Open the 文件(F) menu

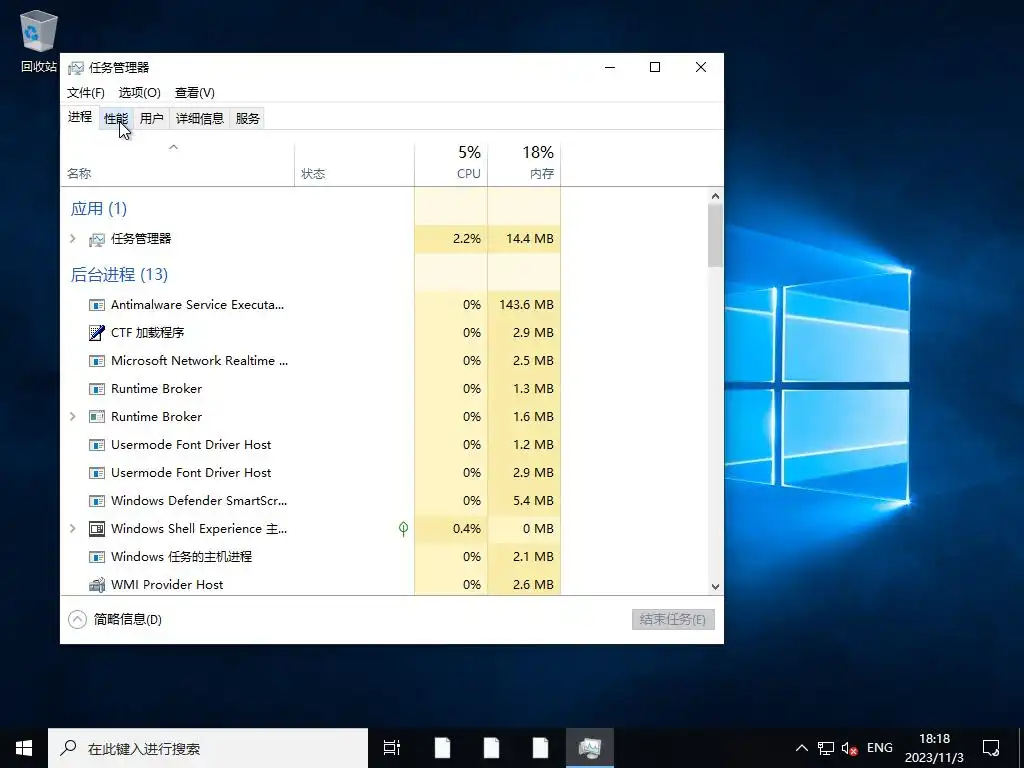(x=86, y=93)
